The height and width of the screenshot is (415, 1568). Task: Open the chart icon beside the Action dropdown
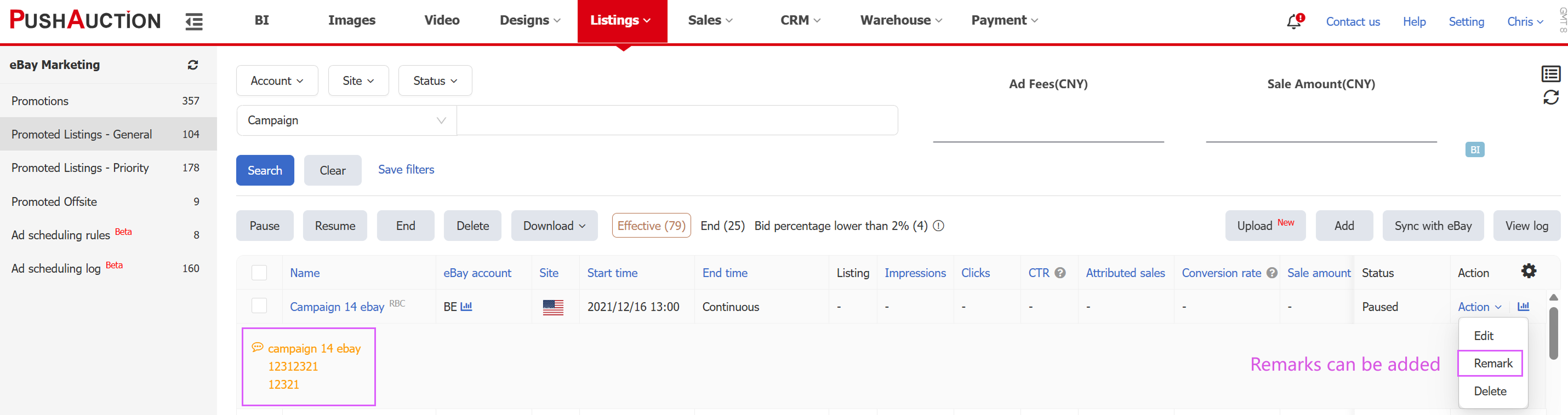[1523, 307]
